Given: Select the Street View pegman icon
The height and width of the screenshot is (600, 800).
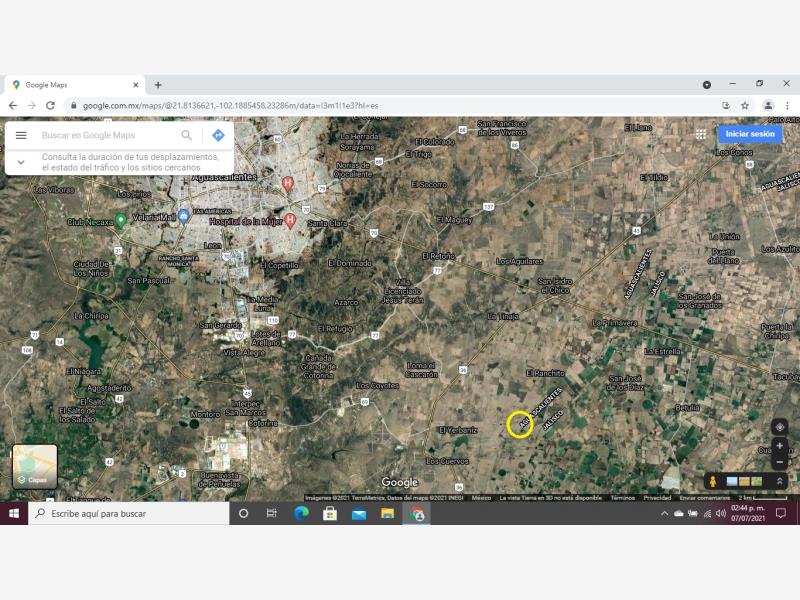Looking at the screenshot, I should coord(713,481).
